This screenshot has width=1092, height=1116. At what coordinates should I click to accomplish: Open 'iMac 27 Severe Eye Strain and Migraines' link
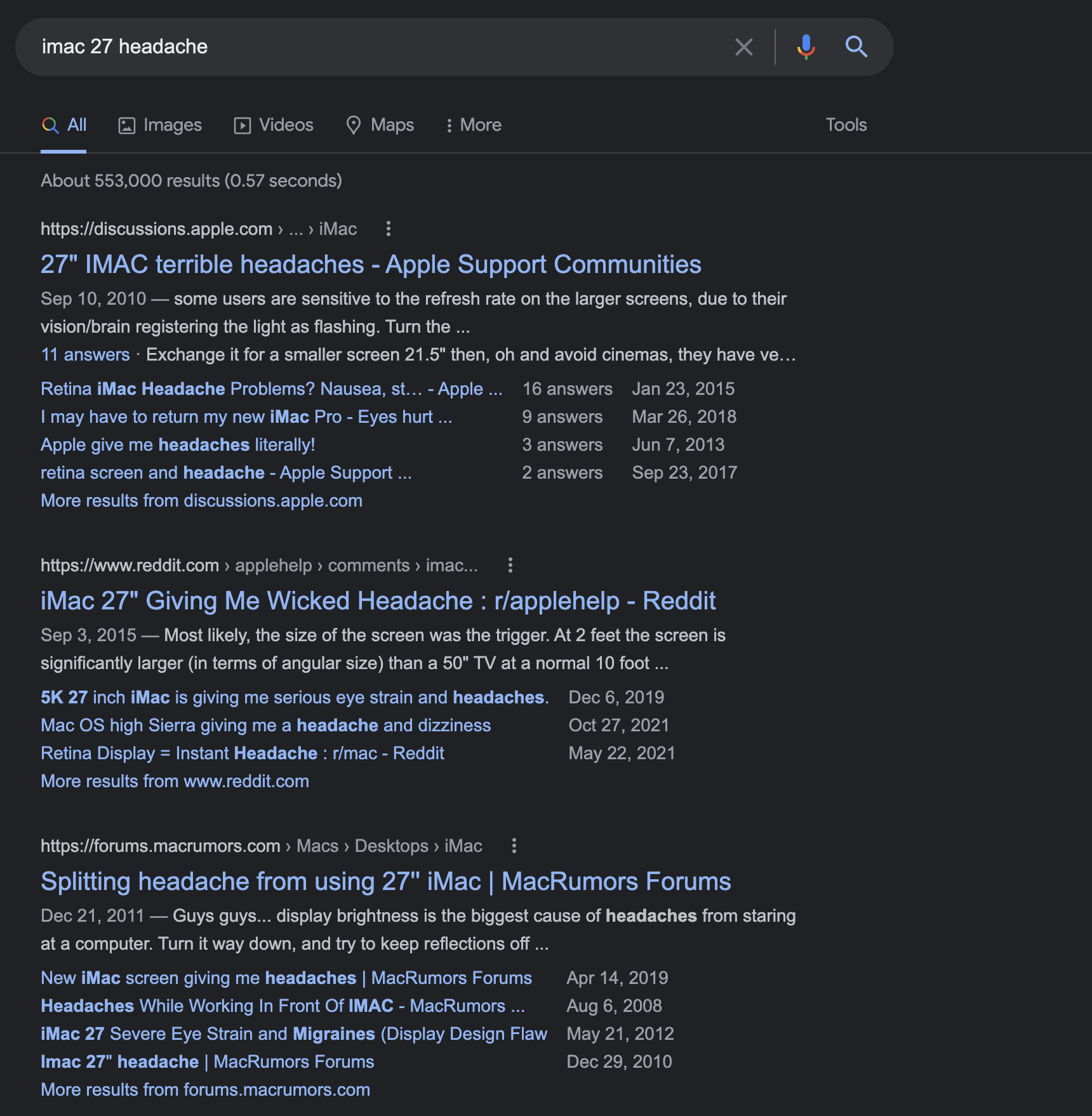[x=294, y=1034]
